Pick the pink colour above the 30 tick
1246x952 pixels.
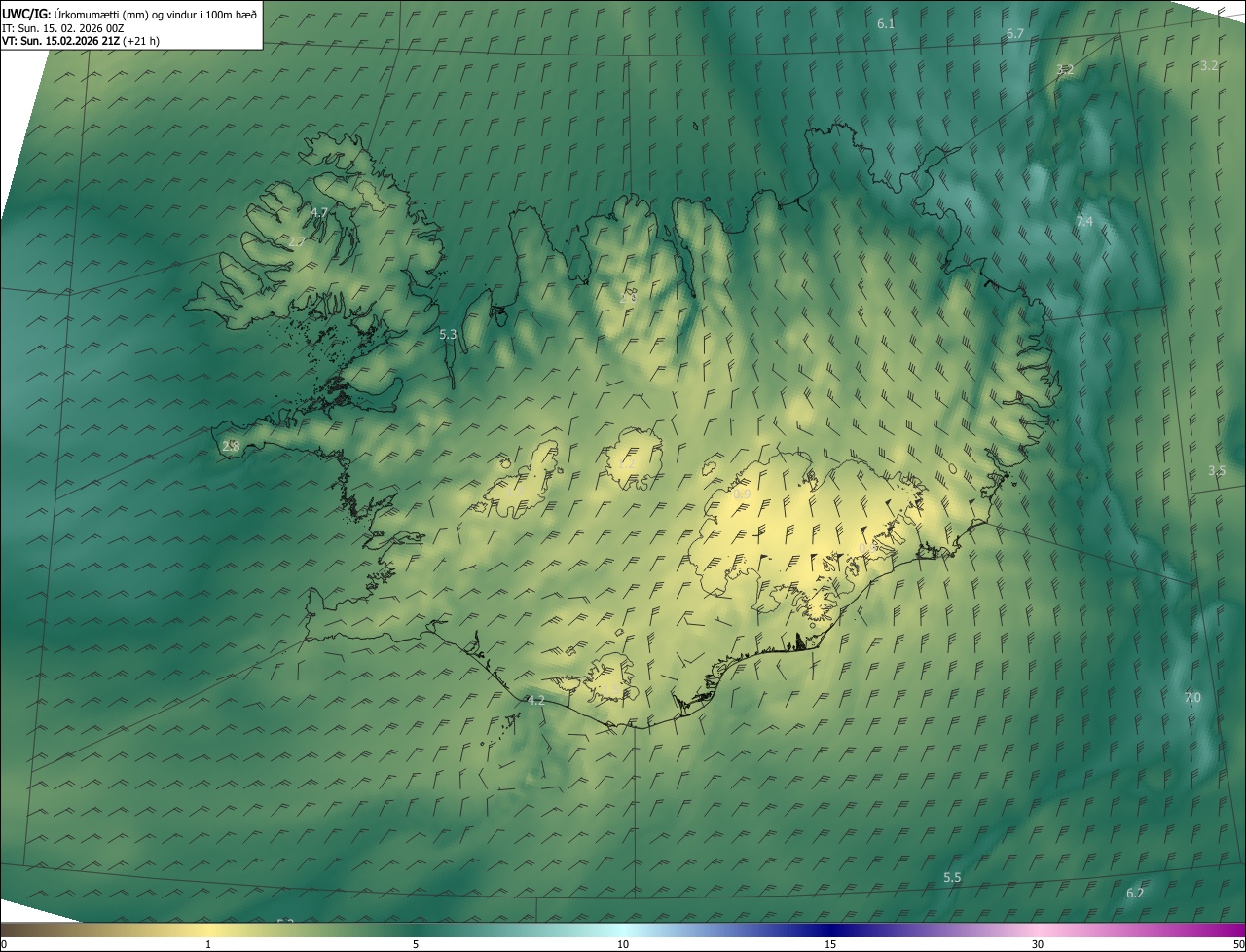[x=1038, y=931]
